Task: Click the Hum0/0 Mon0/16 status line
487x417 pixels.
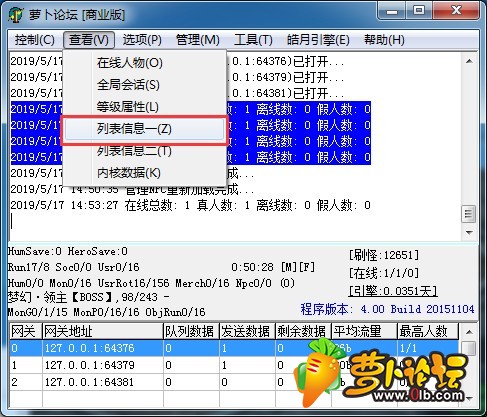Action: pyautogui.click(x=151, y=283)
